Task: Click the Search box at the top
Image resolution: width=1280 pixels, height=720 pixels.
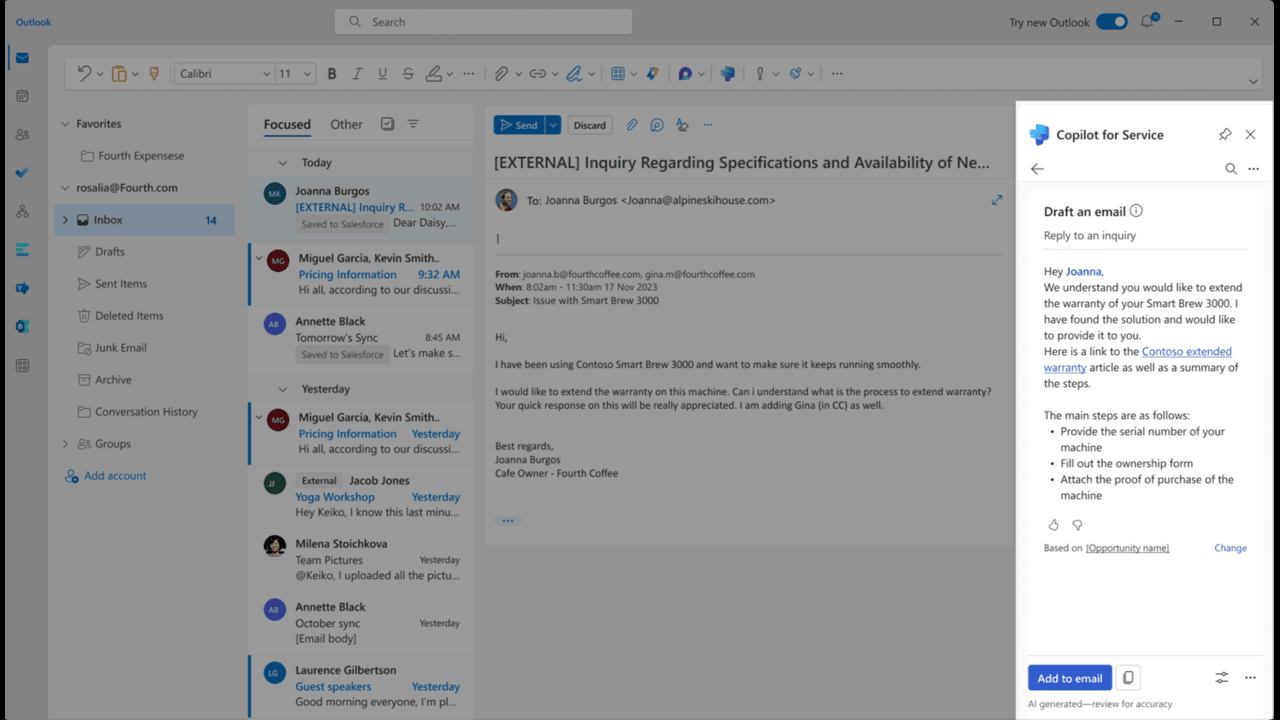Action: tap(483, 22)
